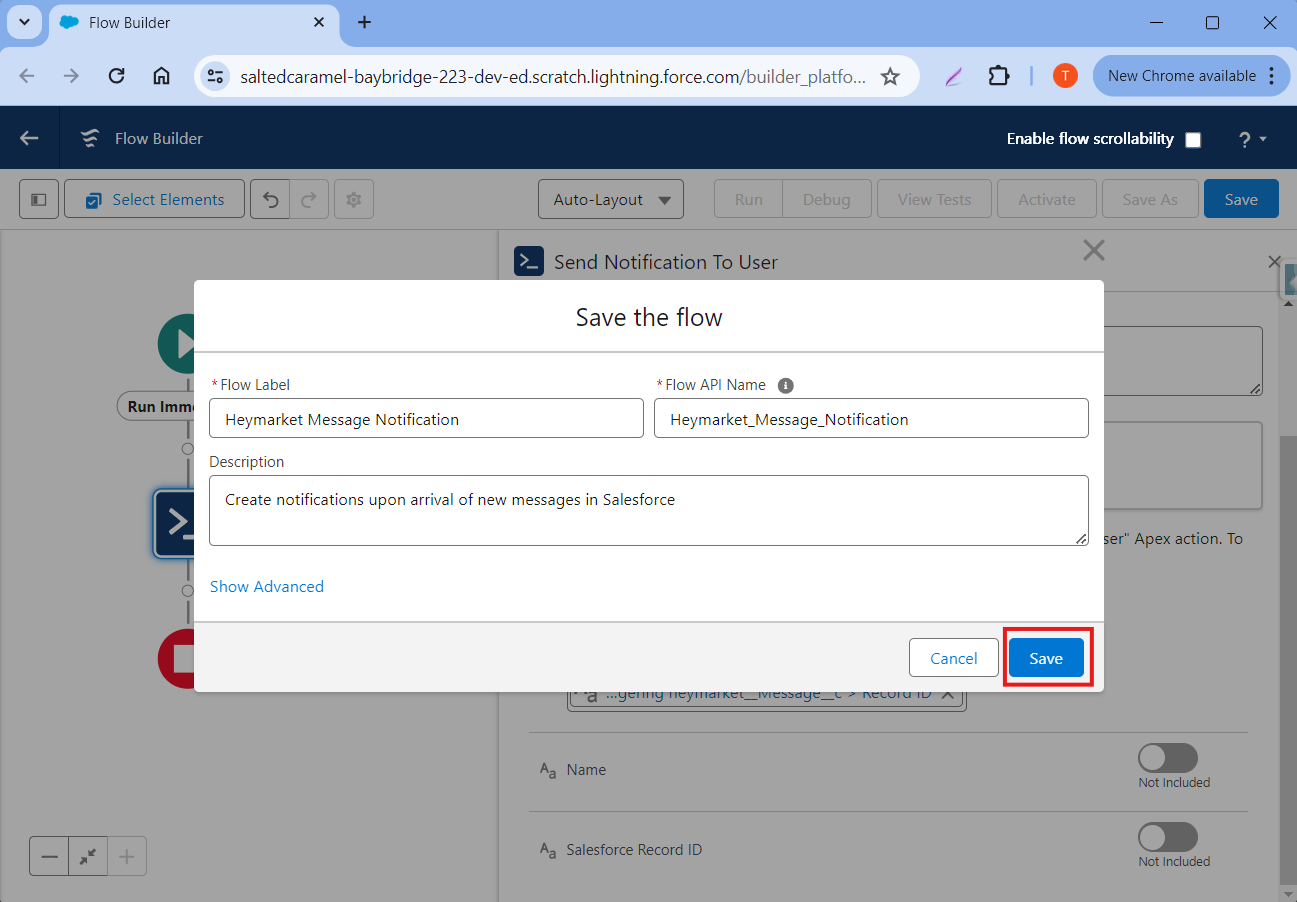
Task: Navigate forward in the browser
Action: tap(71, 76)
